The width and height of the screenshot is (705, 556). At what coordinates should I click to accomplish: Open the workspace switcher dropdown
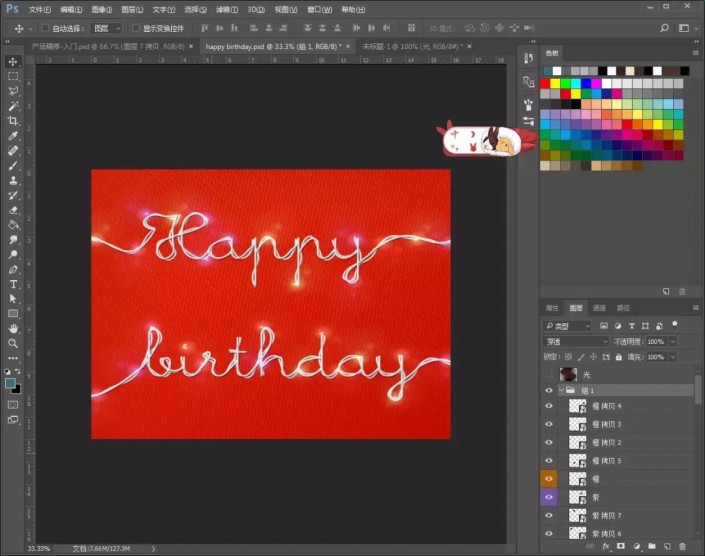coord(686,28)
